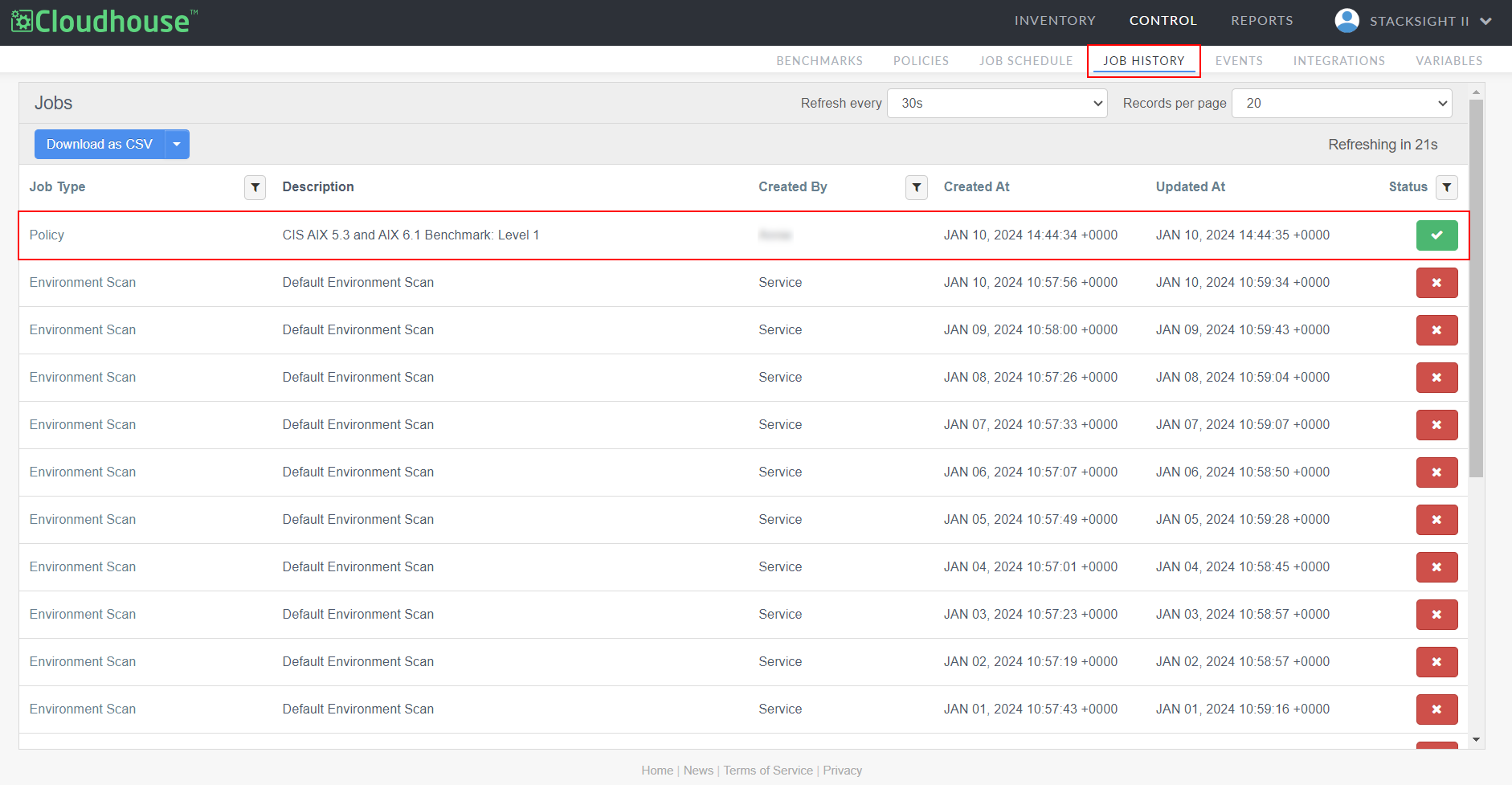
Task: Follow the Home footer link
Action: (x=657, y=771)
